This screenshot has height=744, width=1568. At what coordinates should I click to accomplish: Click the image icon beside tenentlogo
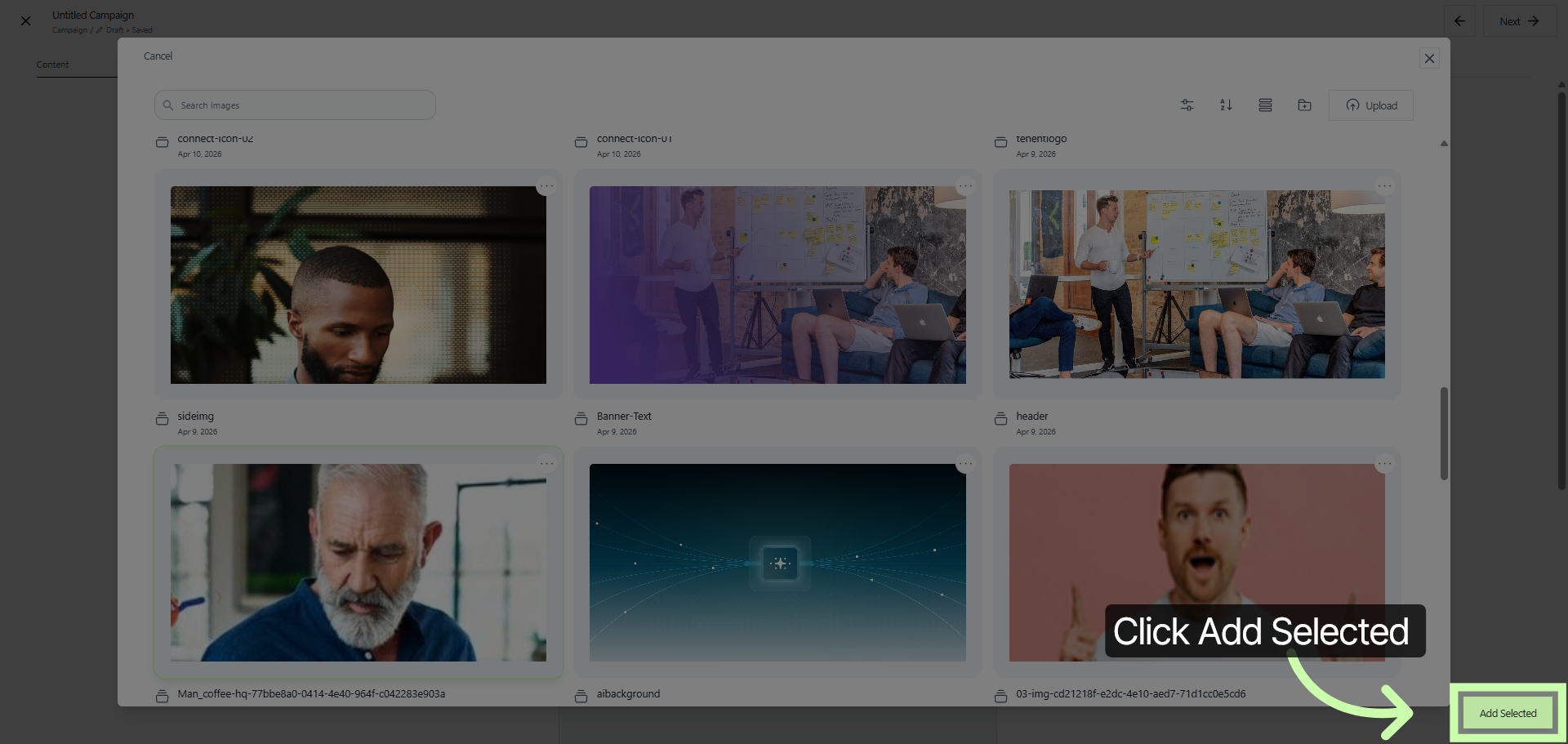(1000, 142)
